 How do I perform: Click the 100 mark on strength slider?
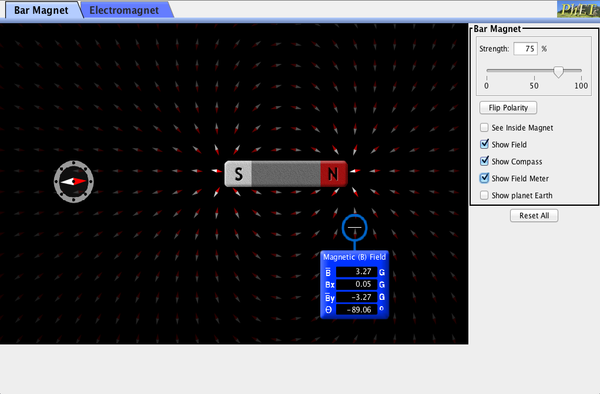[581, 86]
